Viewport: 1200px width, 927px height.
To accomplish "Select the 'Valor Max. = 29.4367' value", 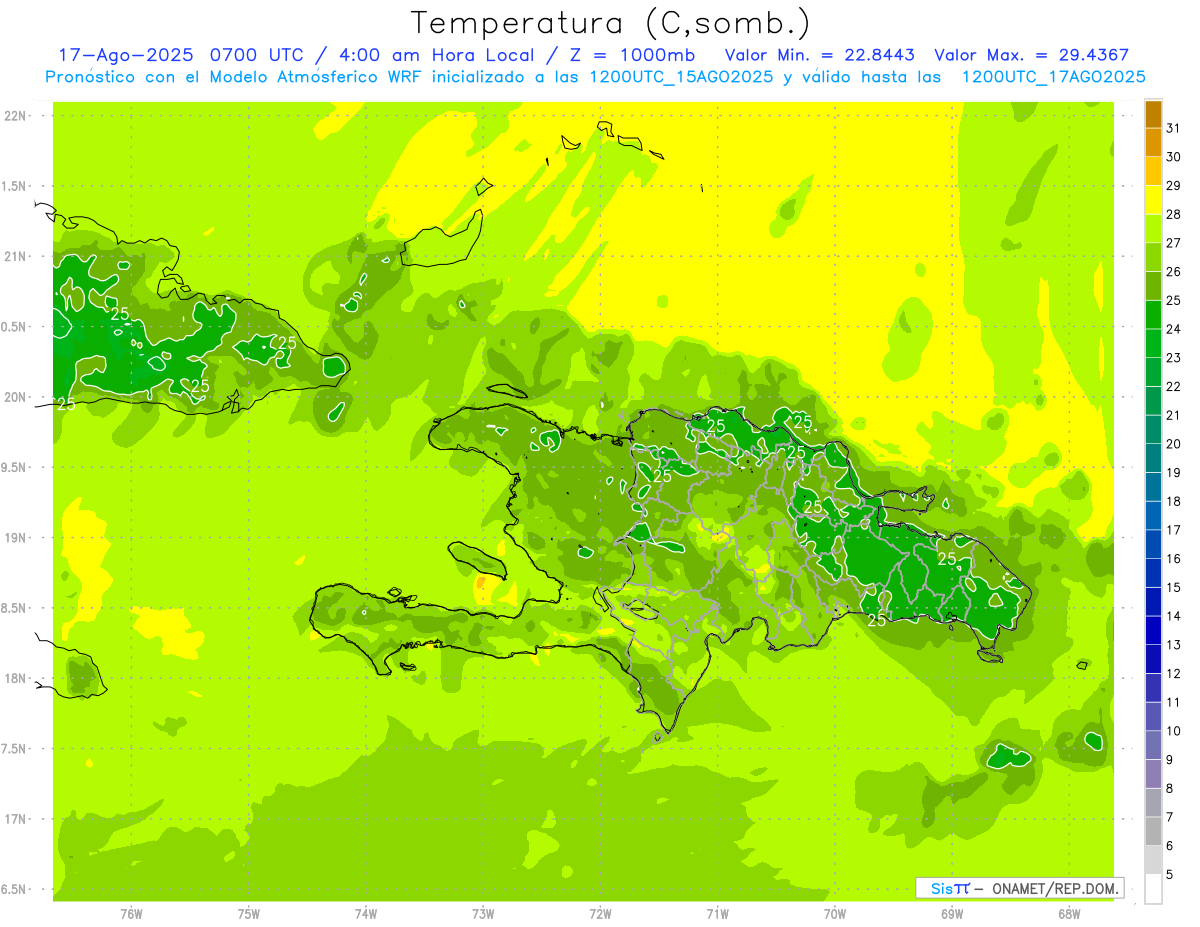I will pos(1031,55).
